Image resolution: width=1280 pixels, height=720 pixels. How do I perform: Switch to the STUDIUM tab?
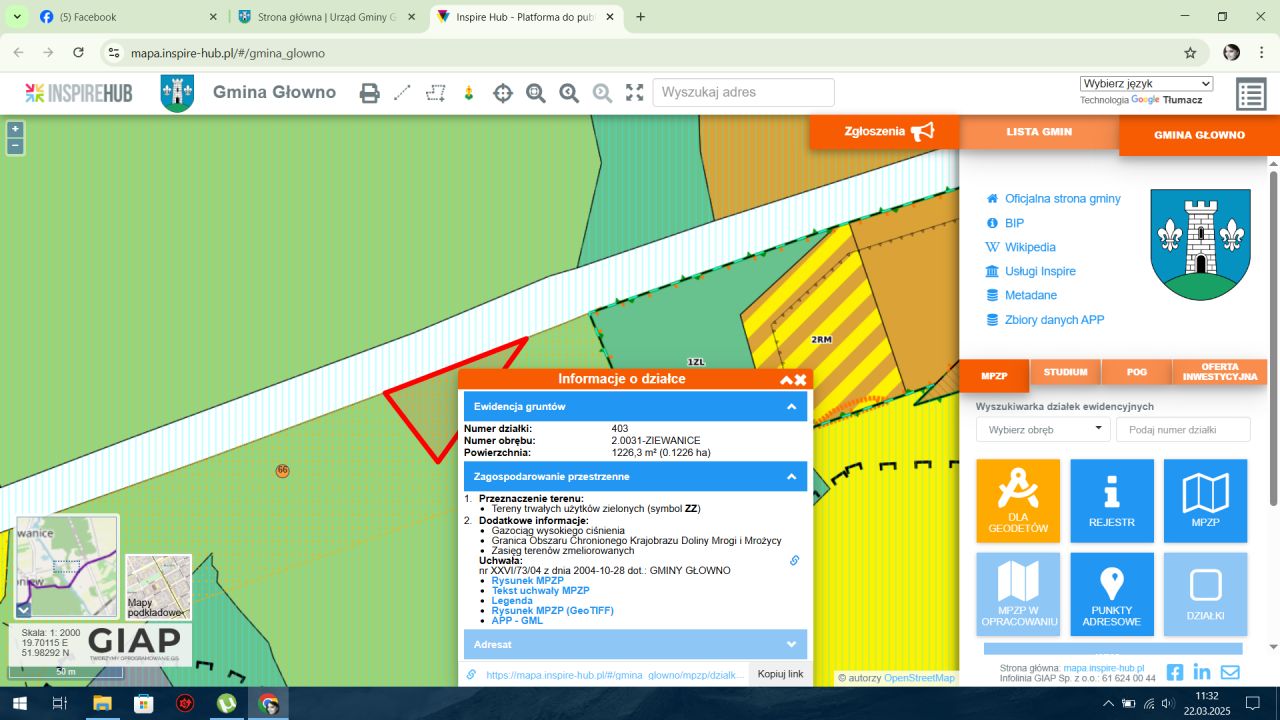(x=1065, y=372)
